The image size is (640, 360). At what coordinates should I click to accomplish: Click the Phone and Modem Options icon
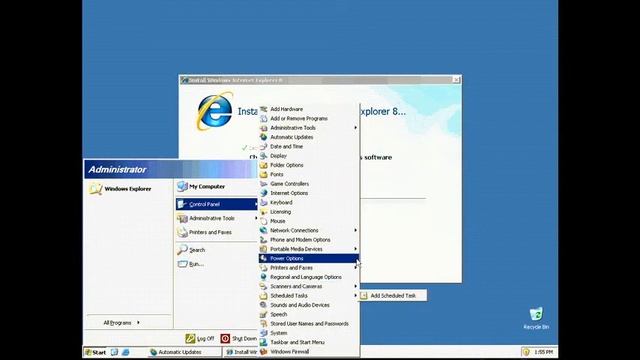click(264, 240)
